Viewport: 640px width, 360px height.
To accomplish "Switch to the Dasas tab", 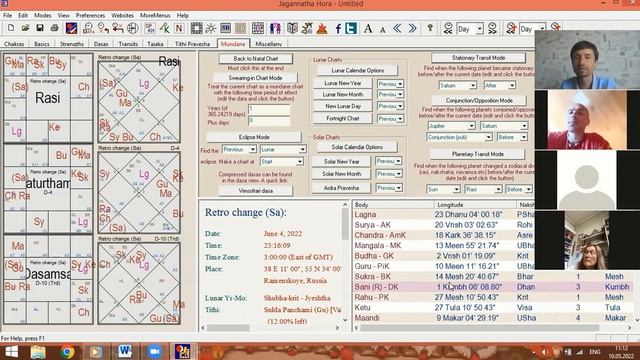I will click(101, 44).
